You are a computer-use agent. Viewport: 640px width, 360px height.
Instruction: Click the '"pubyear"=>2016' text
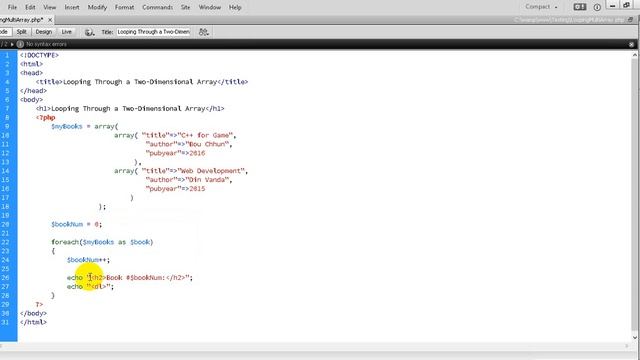click(x=175, y=153)
